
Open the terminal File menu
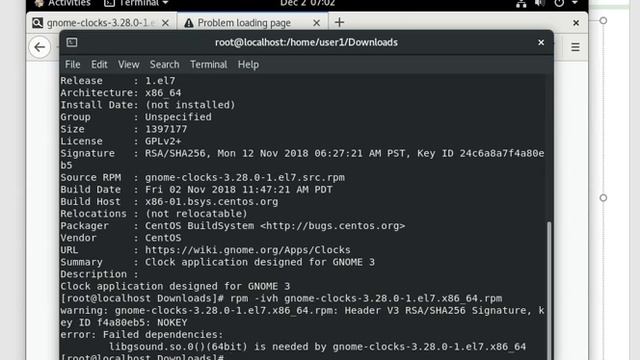pos(73,64)
